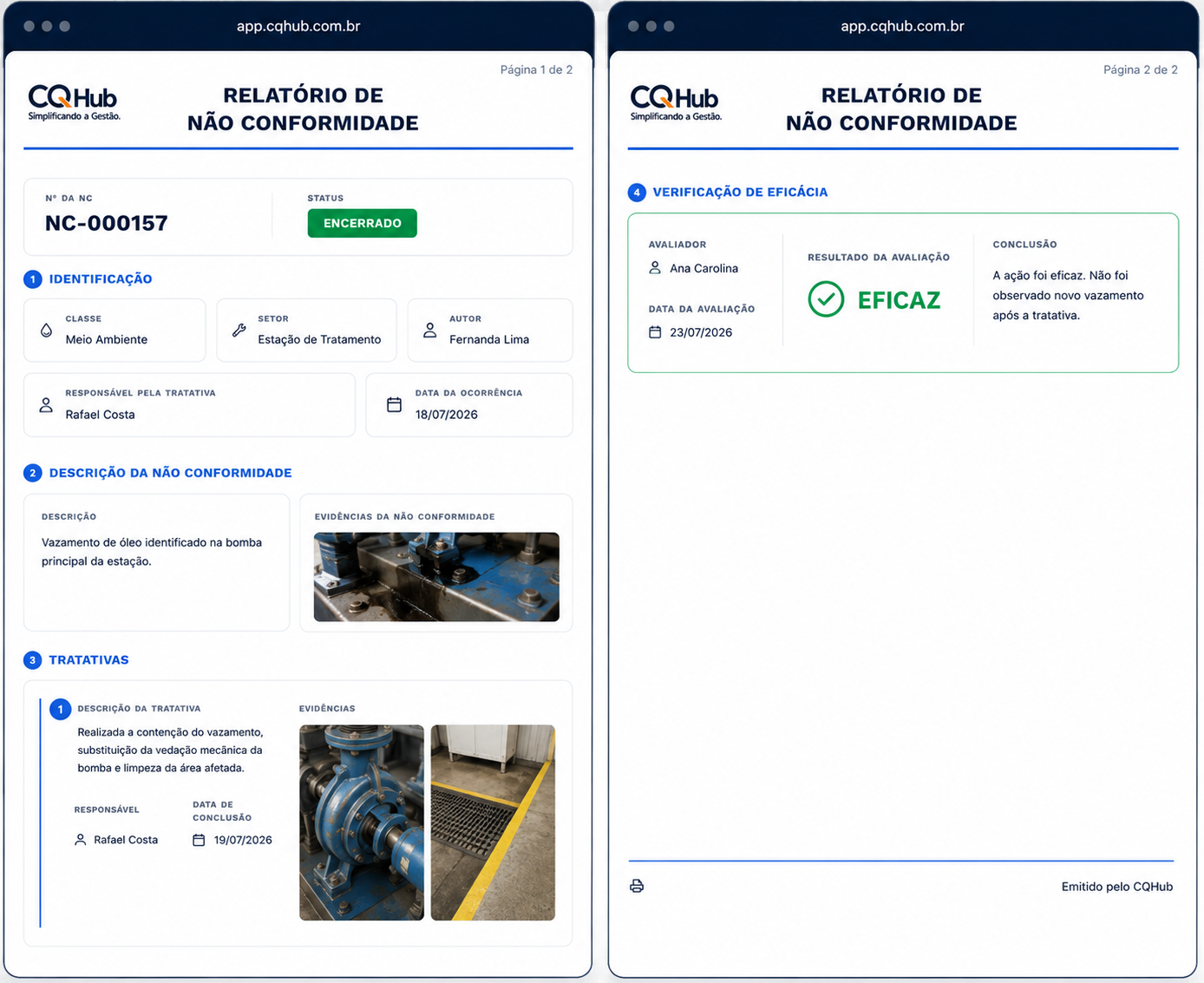Click Rafael Costa in Responsável pela Tratativa card
1204x983 pixels.
[101, 415]
